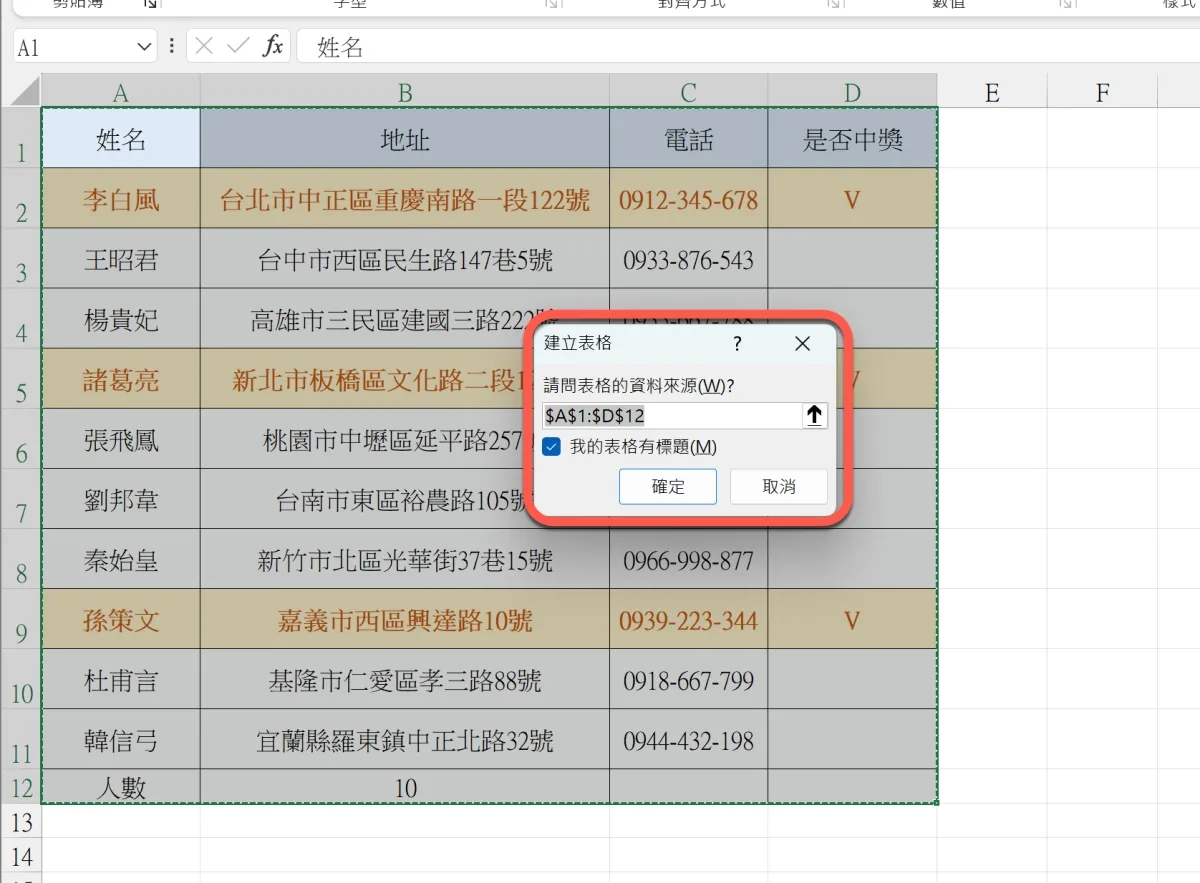The width and height of the screenshot is (1200, 883).
Task: Click the cell containing 李白風
Action: tap(121, 199)
